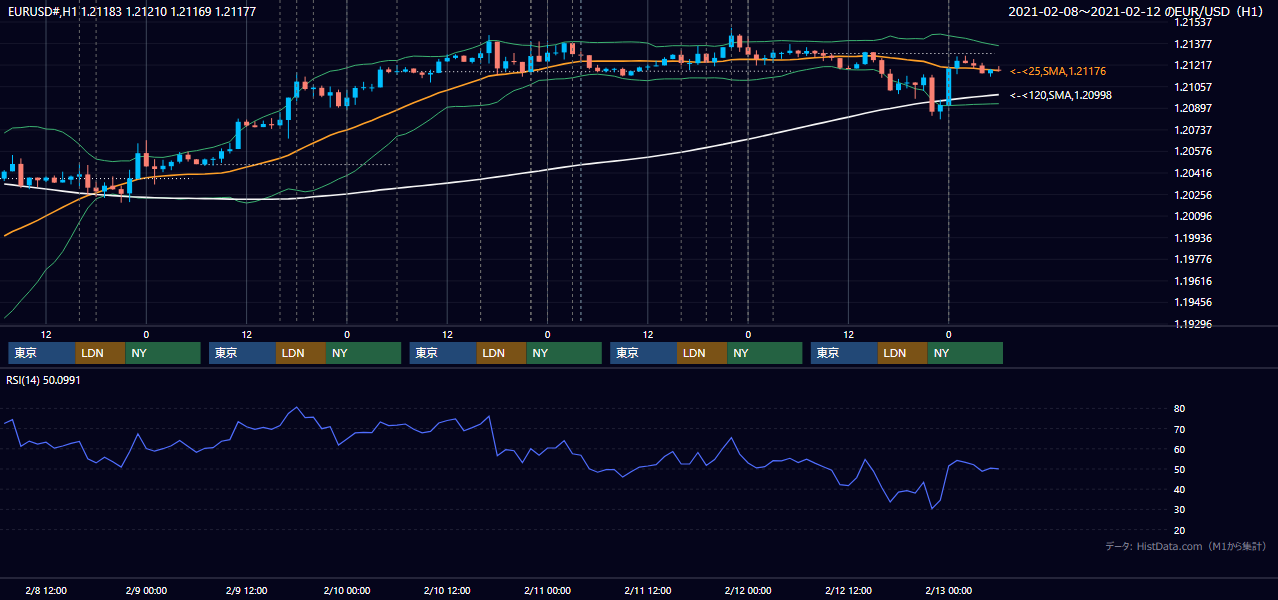Select the 2021-02-08～2021-02-12 EUR/USD (H1) title

tap(1137, 12)
